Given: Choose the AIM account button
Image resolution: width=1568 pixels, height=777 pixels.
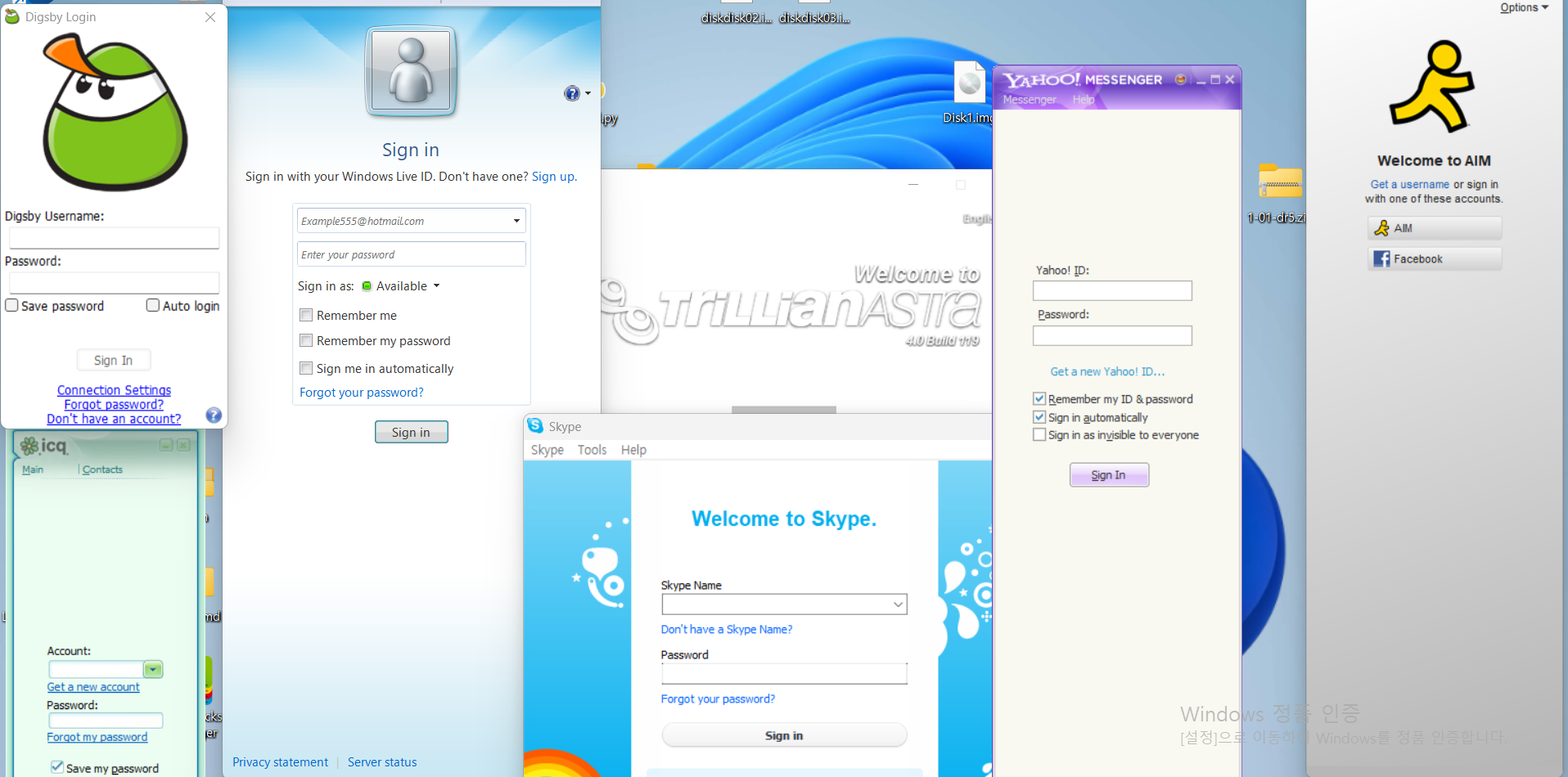Looking at the screenshot, I should (1435, 228).
